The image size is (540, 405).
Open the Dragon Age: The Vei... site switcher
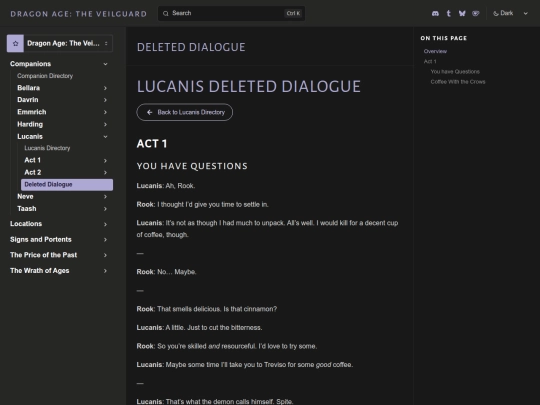[60, 43]
